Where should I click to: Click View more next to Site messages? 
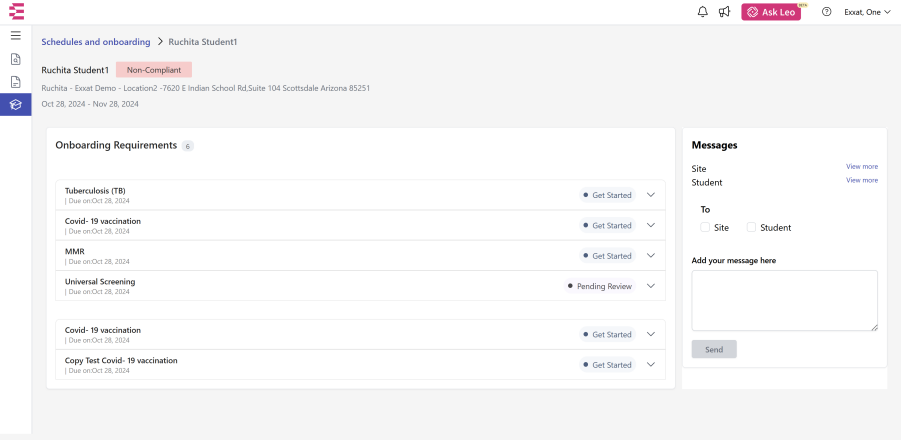coord(862,166)
